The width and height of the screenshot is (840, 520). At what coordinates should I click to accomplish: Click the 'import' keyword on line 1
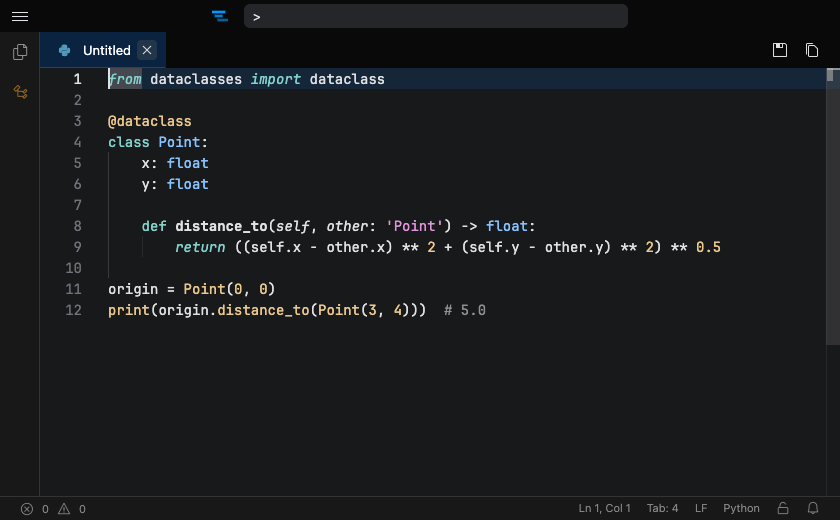275,79
